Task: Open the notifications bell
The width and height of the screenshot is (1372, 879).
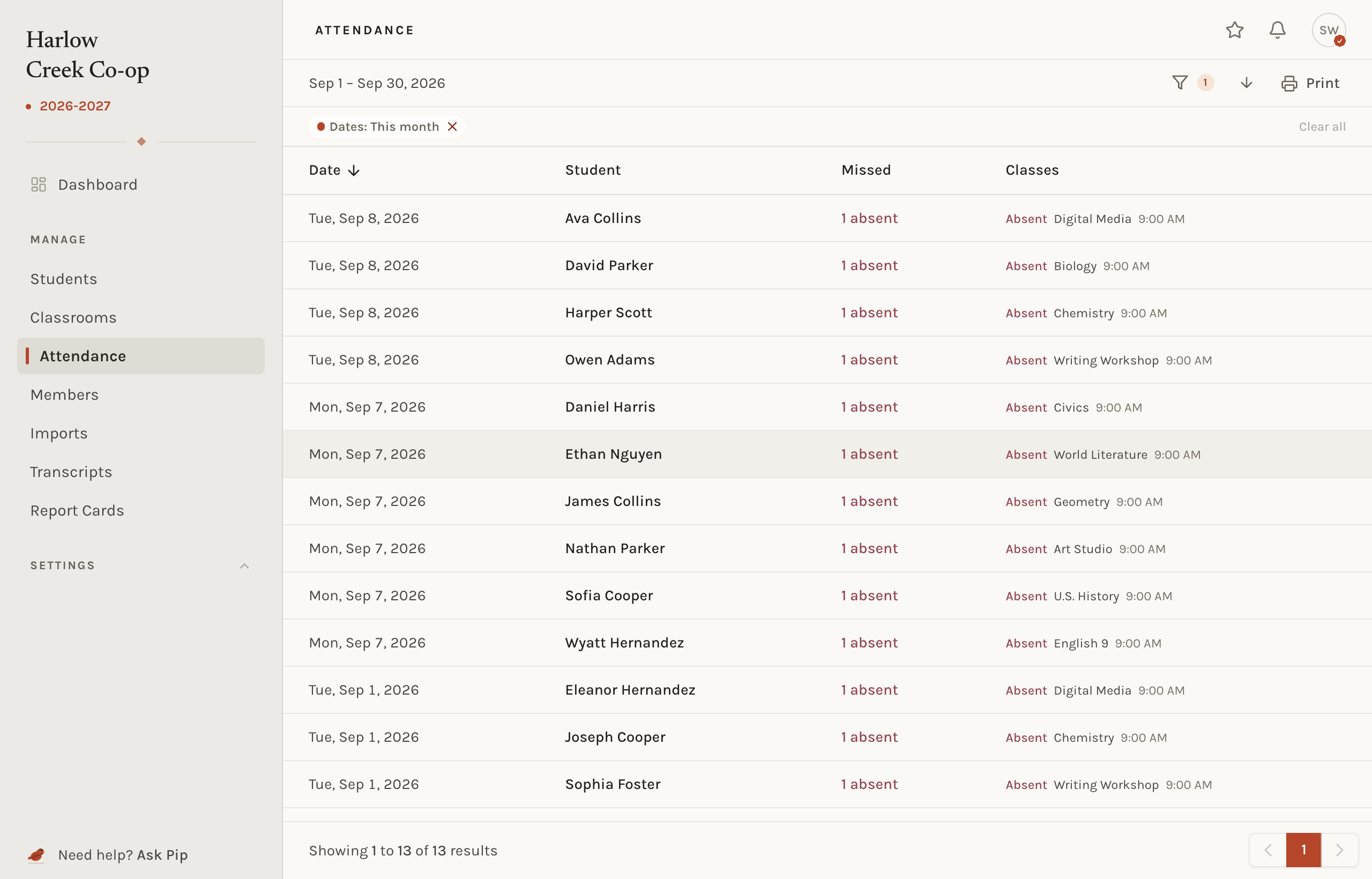Action: click(1277, 30)
